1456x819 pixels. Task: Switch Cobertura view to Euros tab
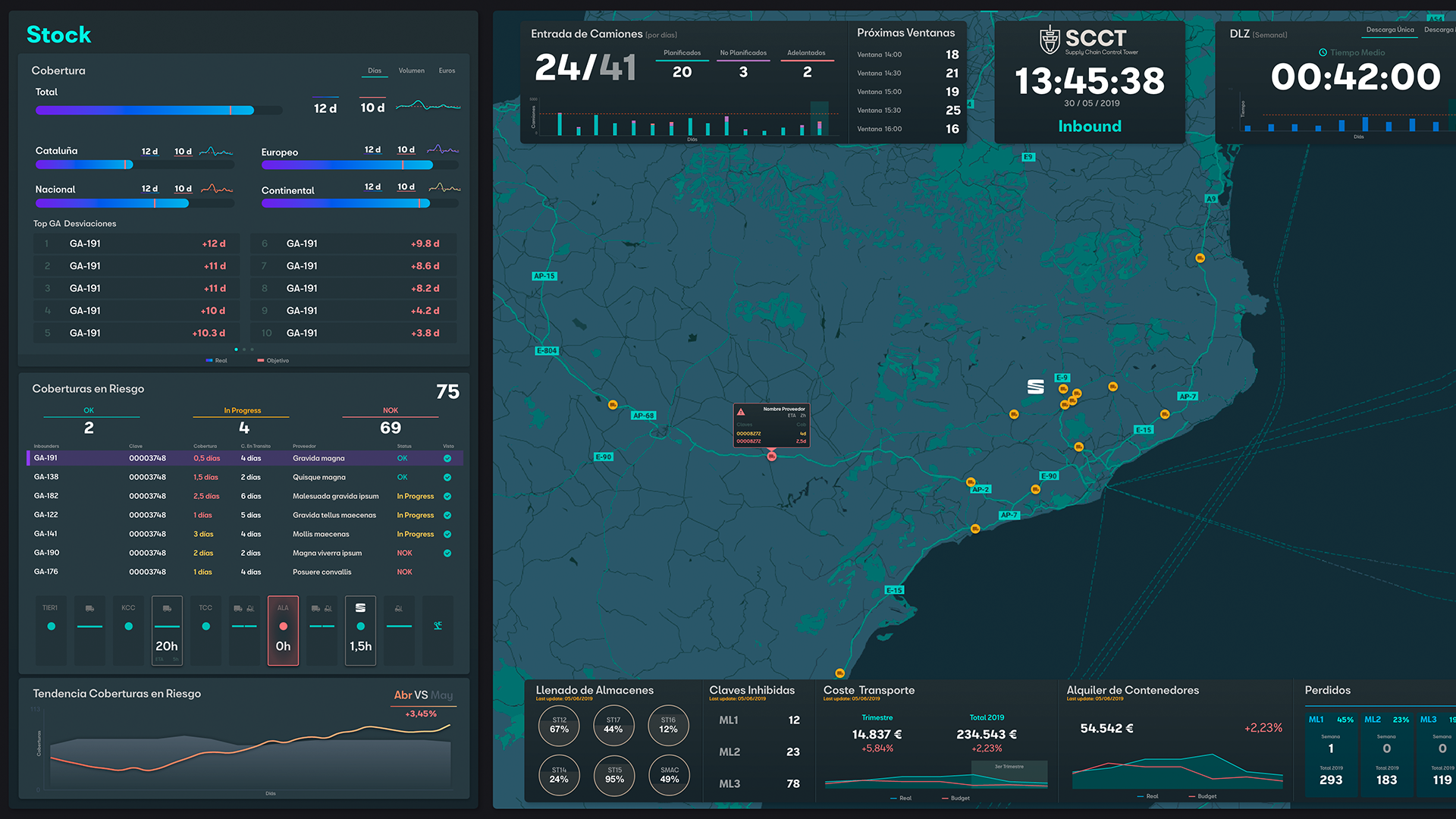pos(447,71)
